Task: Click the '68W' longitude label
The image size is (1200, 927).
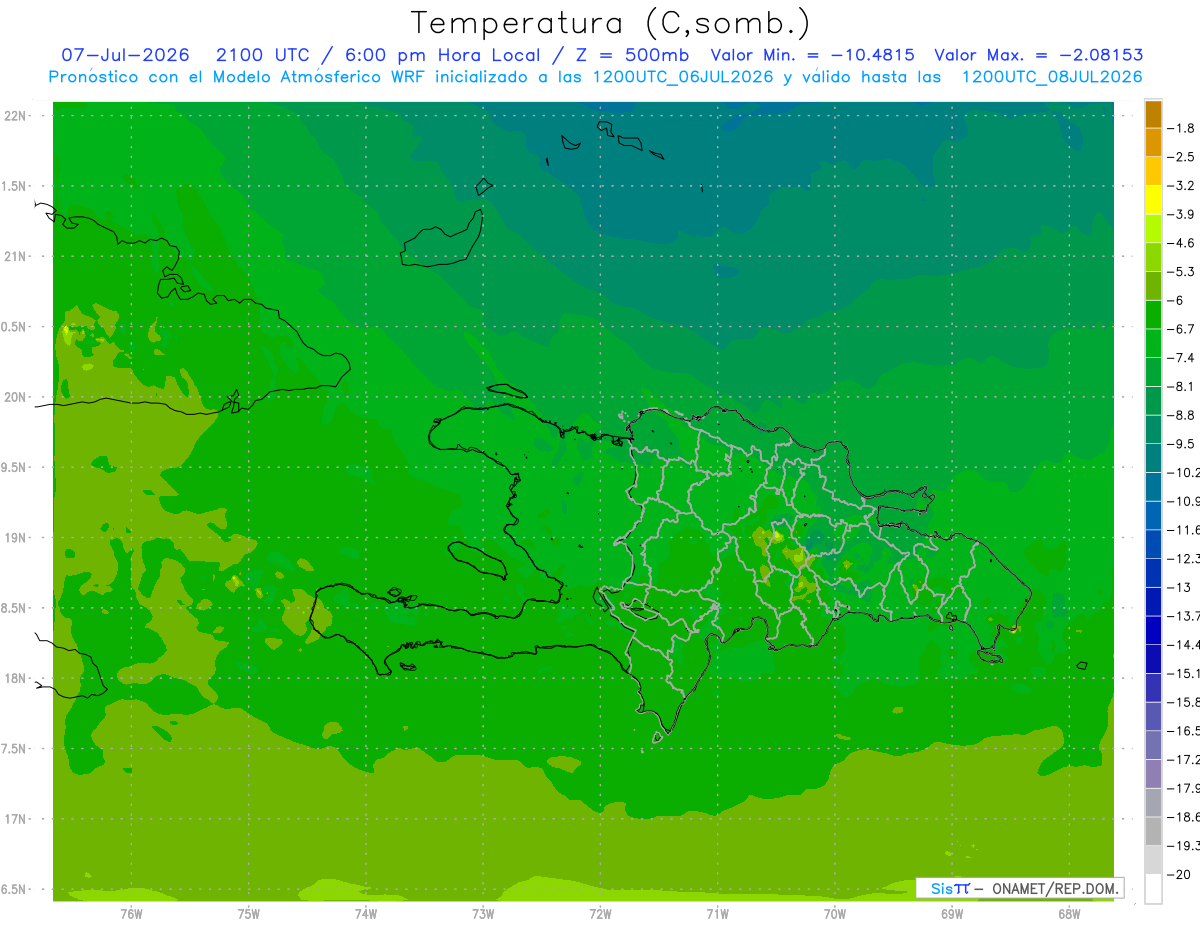Action: (x=1069, y=913)
